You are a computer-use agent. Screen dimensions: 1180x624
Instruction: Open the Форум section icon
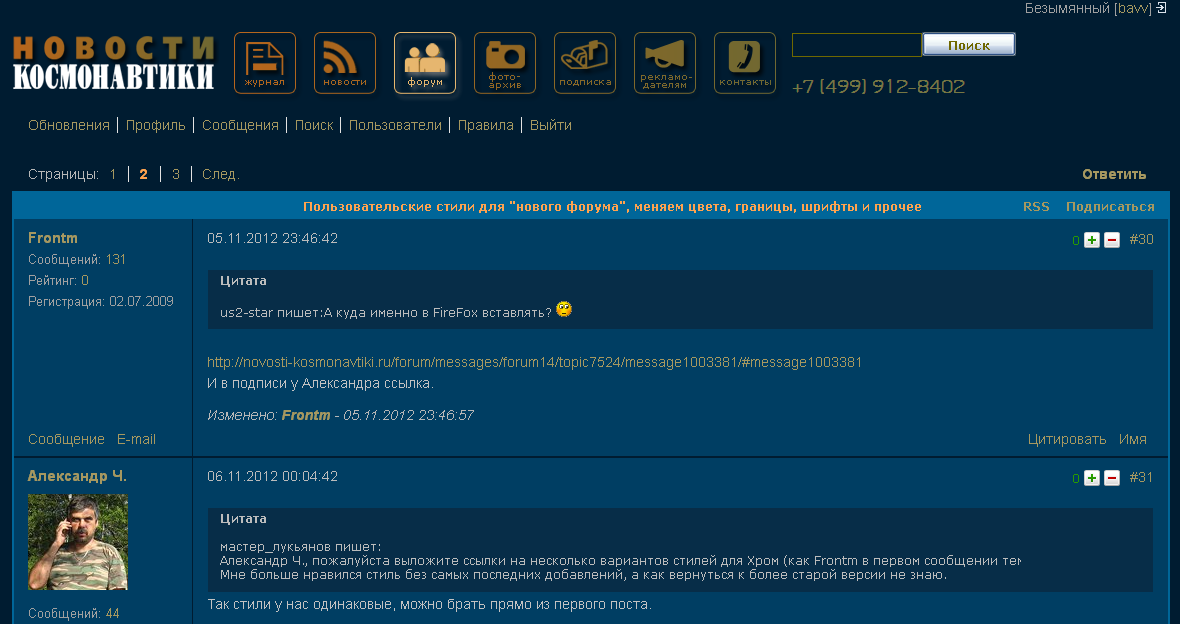tap(425, 63)
